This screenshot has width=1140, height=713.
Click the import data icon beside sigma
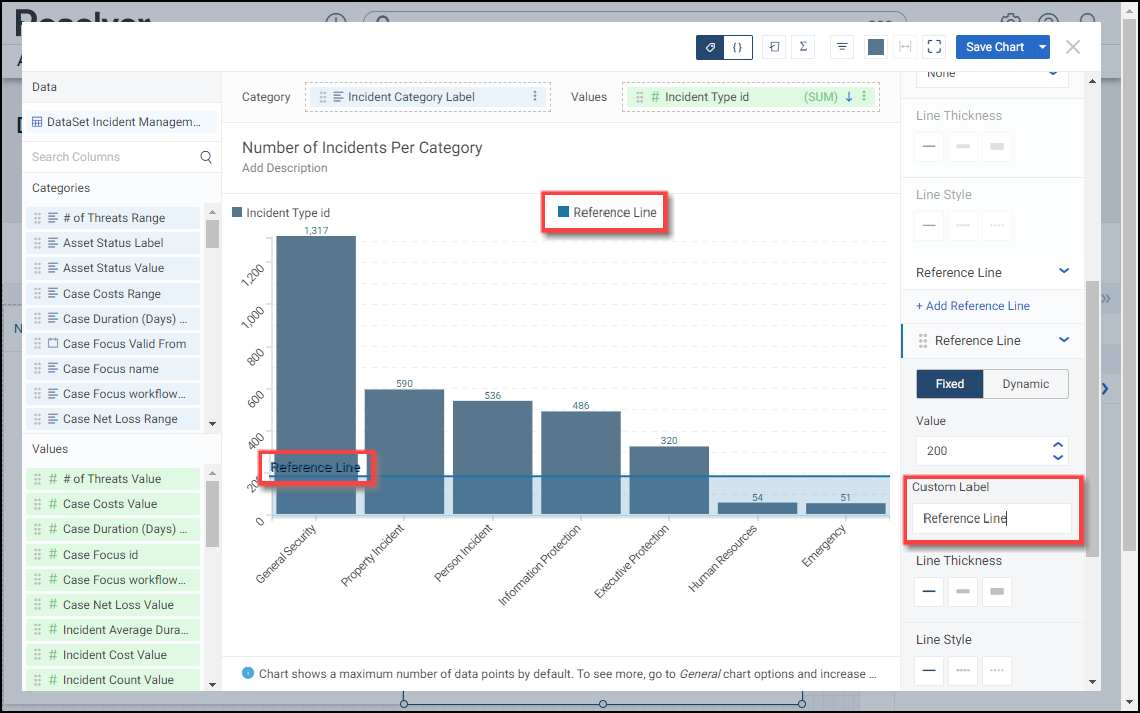click(x=774, y=47)
